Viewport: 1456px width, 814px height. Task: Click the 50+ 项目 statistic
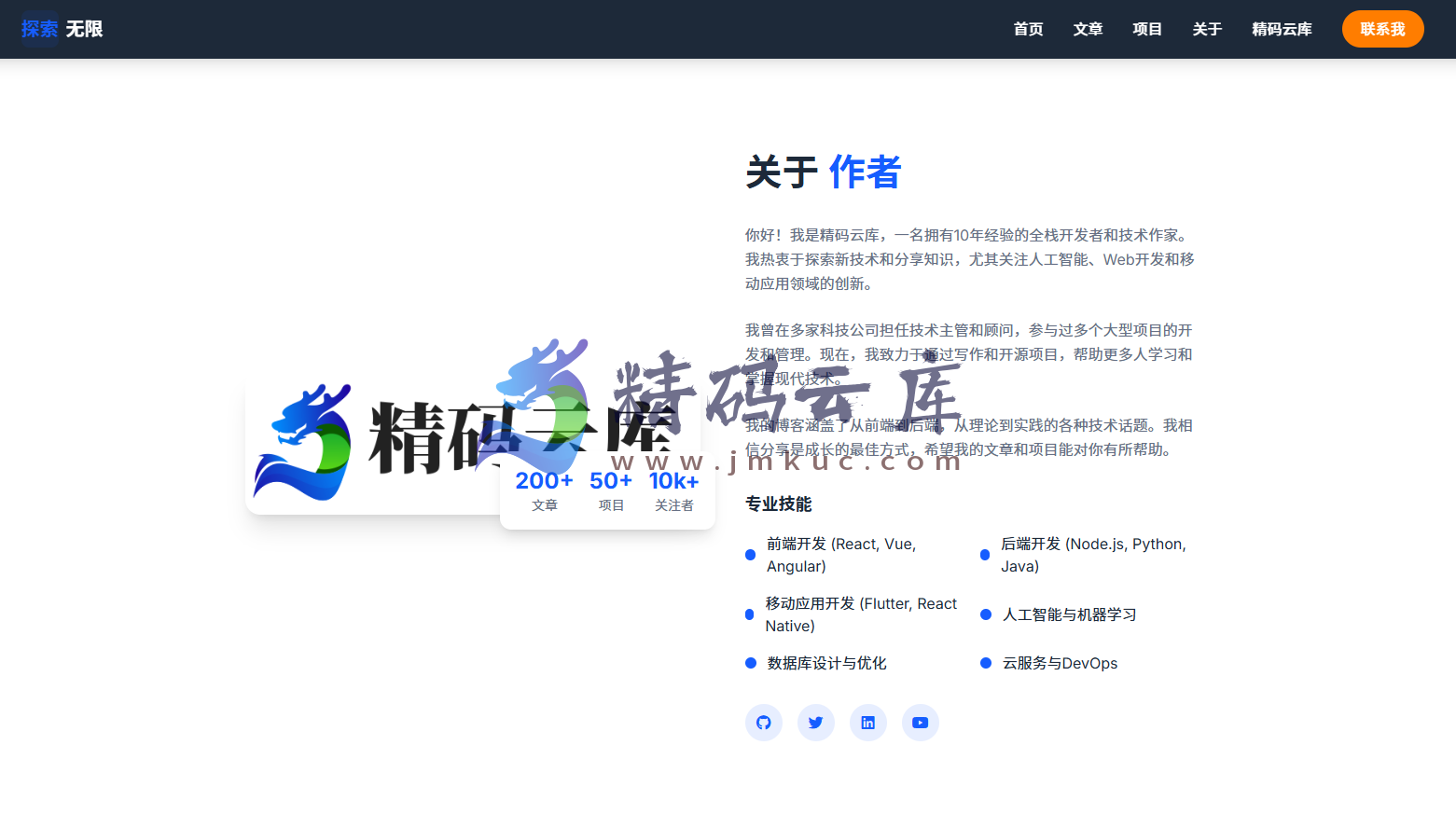(611, 491)
